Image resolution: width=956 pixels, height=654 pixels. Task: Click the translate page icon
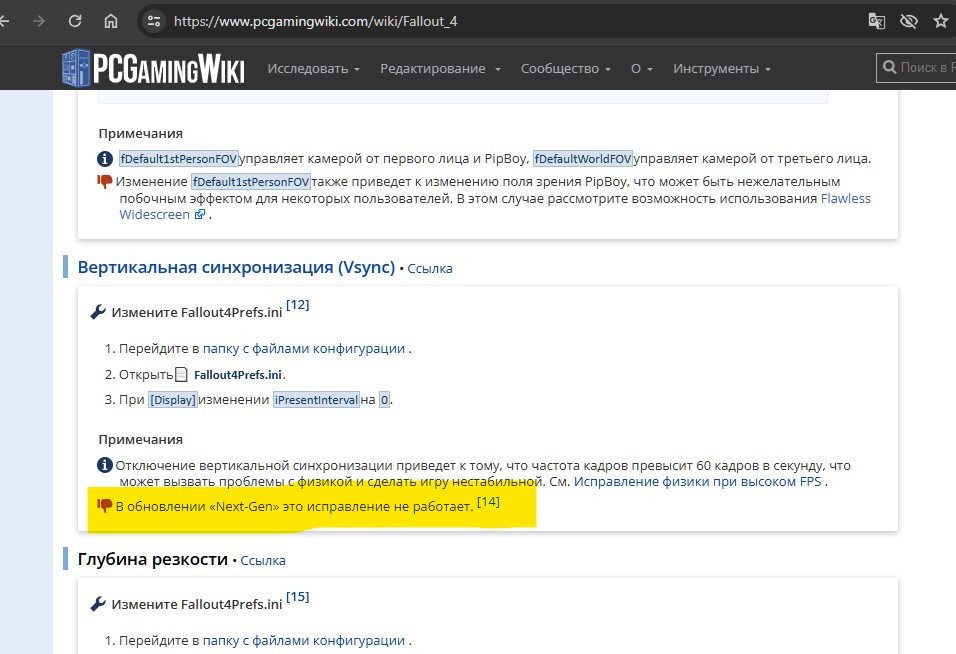coord(877,20)
